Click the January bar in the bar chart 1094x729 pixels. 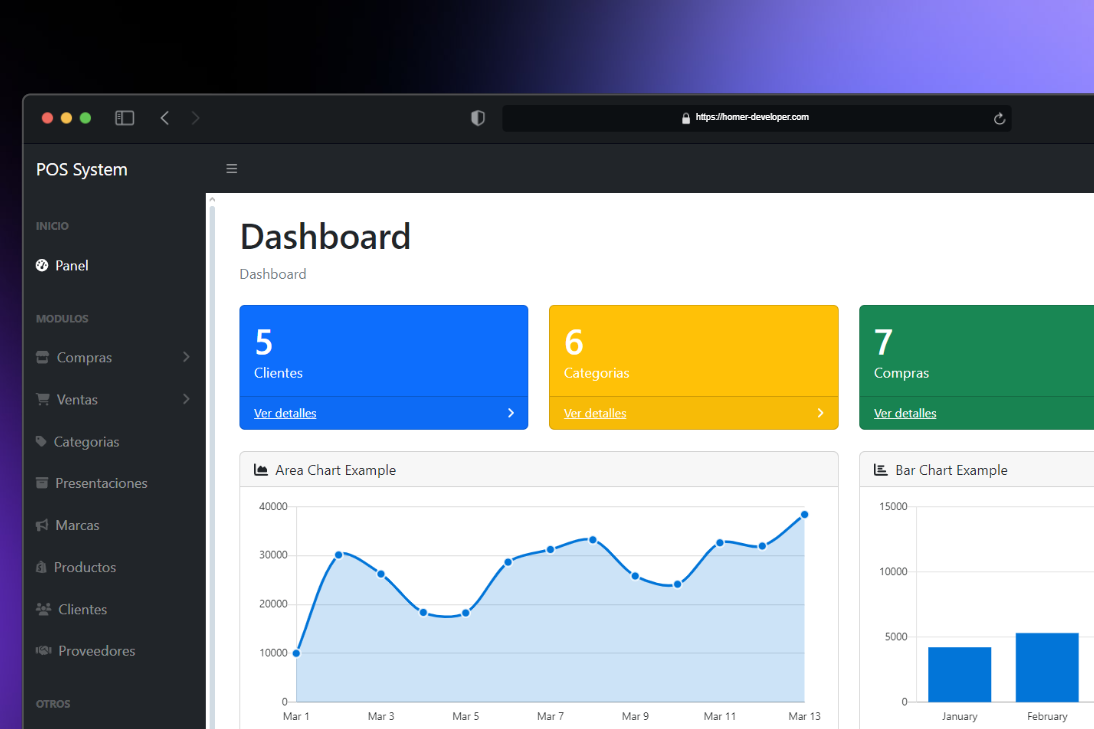coord(959,675)
